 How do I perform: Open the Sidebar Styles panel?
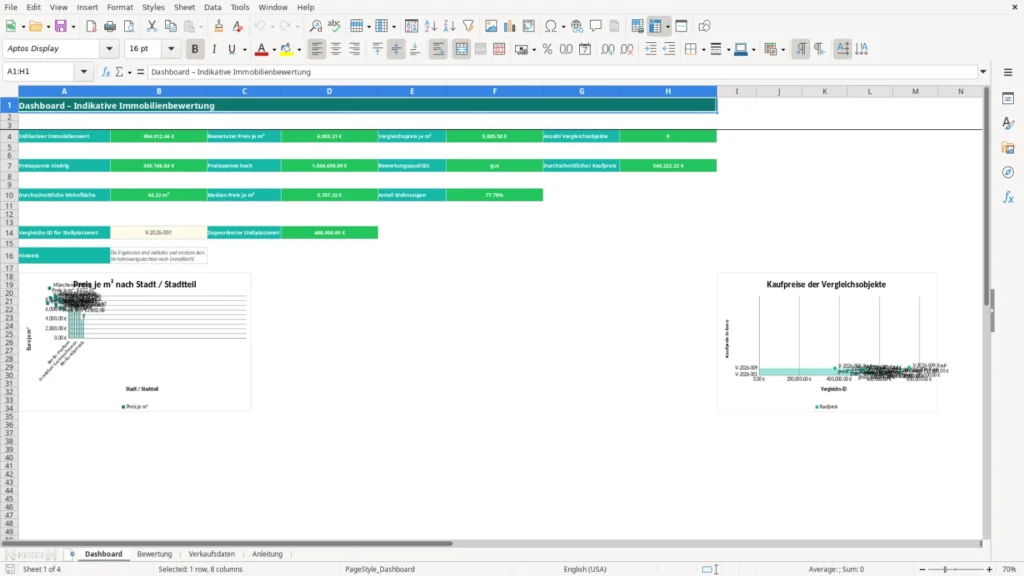click(x=1008, y=123)
